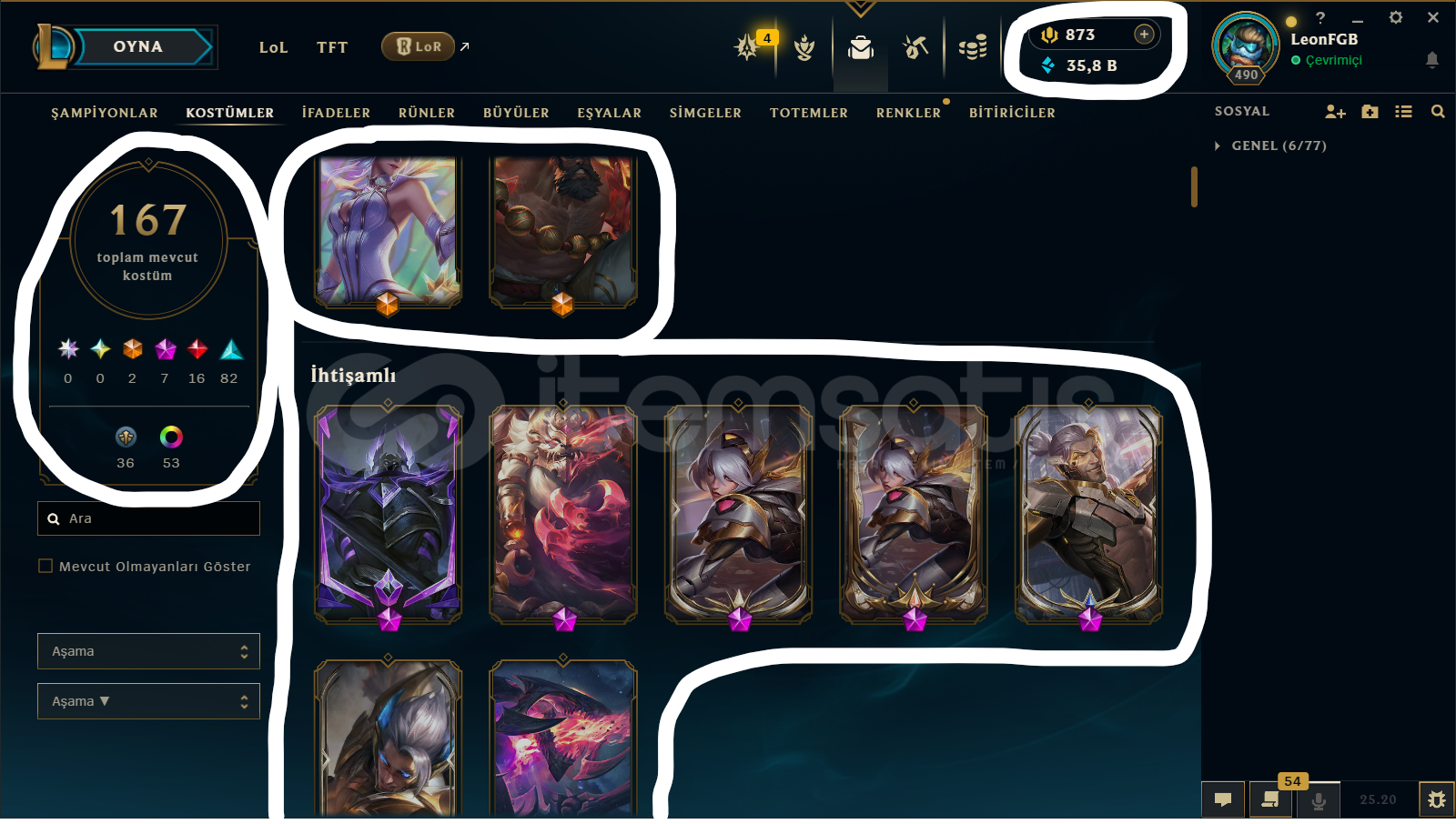This screenshot has width=1456, height=824.
Task: Open the Clash trophy laurel icon
Action: (x=804, y=47)
